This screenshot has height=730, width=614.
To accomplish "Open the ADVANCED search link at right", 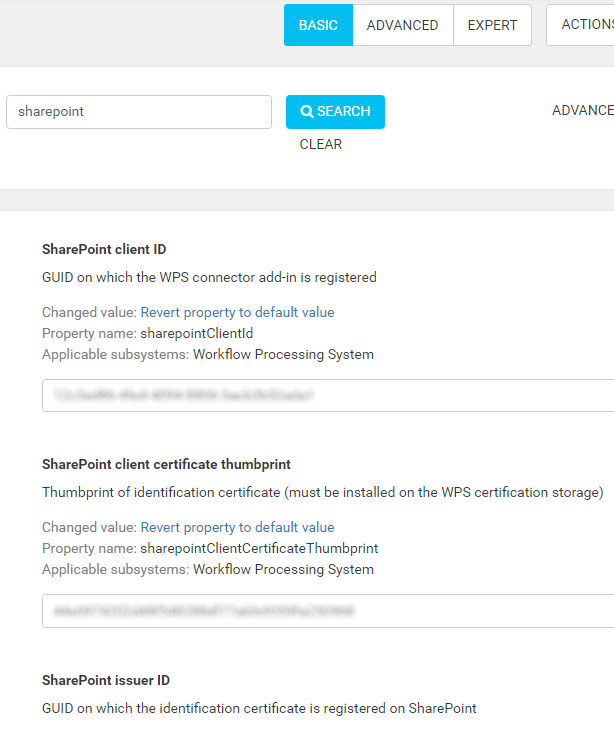I will [x=583, y=110].
